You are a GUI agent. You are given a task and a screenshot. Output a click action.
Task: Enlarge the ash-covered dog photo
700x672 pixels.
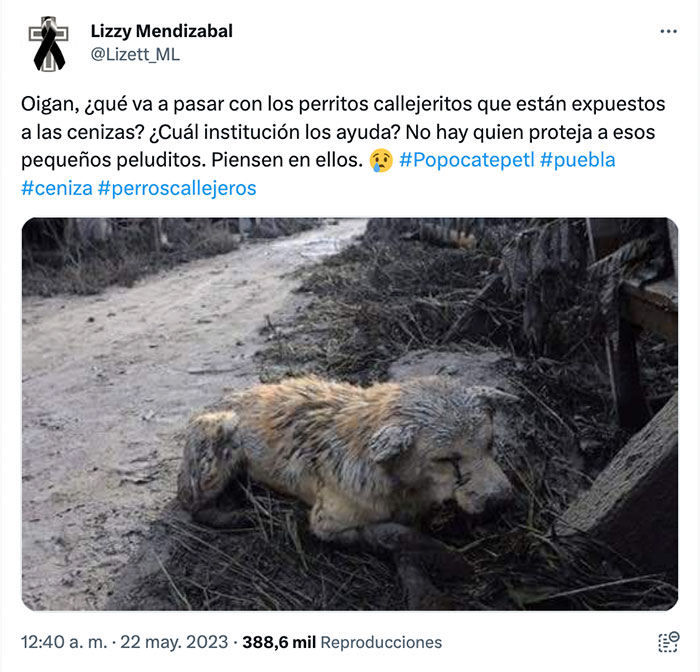tap(350, 414)
